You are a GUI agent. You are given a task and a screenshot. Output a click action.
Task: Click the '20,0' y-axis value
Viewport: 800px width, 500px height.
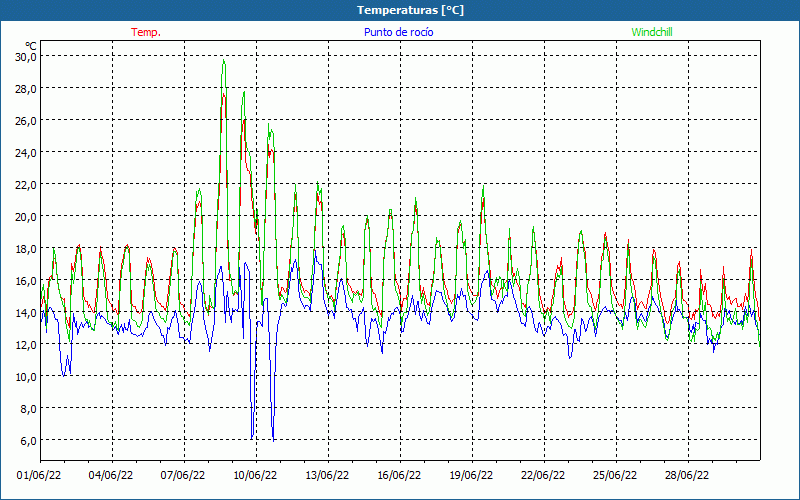[26, 217]
